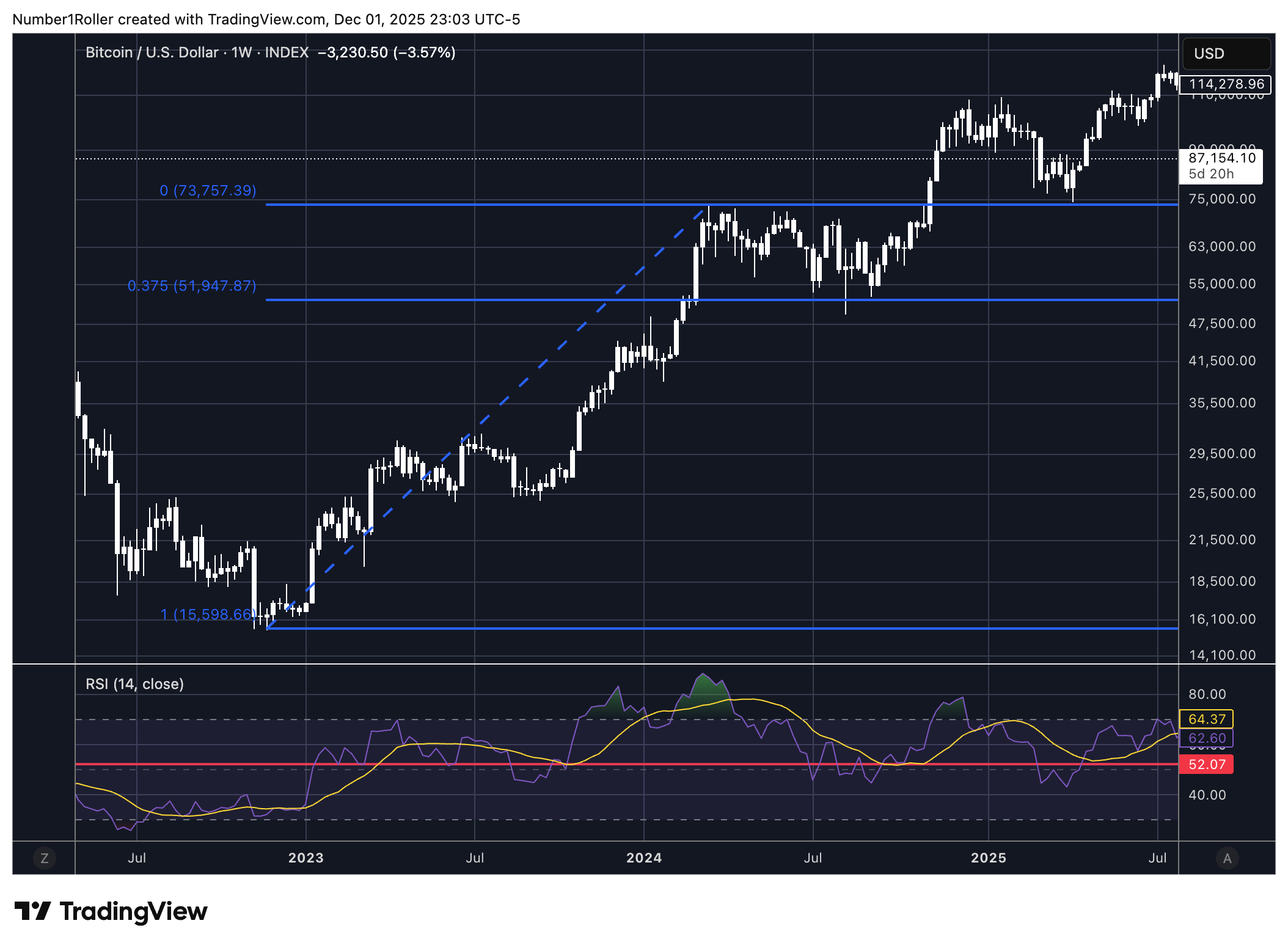Image resolution: width=1288 pixels, height=948 pixels.
Task: Click the 1W interval in the chart title
Action: [241, 53]
